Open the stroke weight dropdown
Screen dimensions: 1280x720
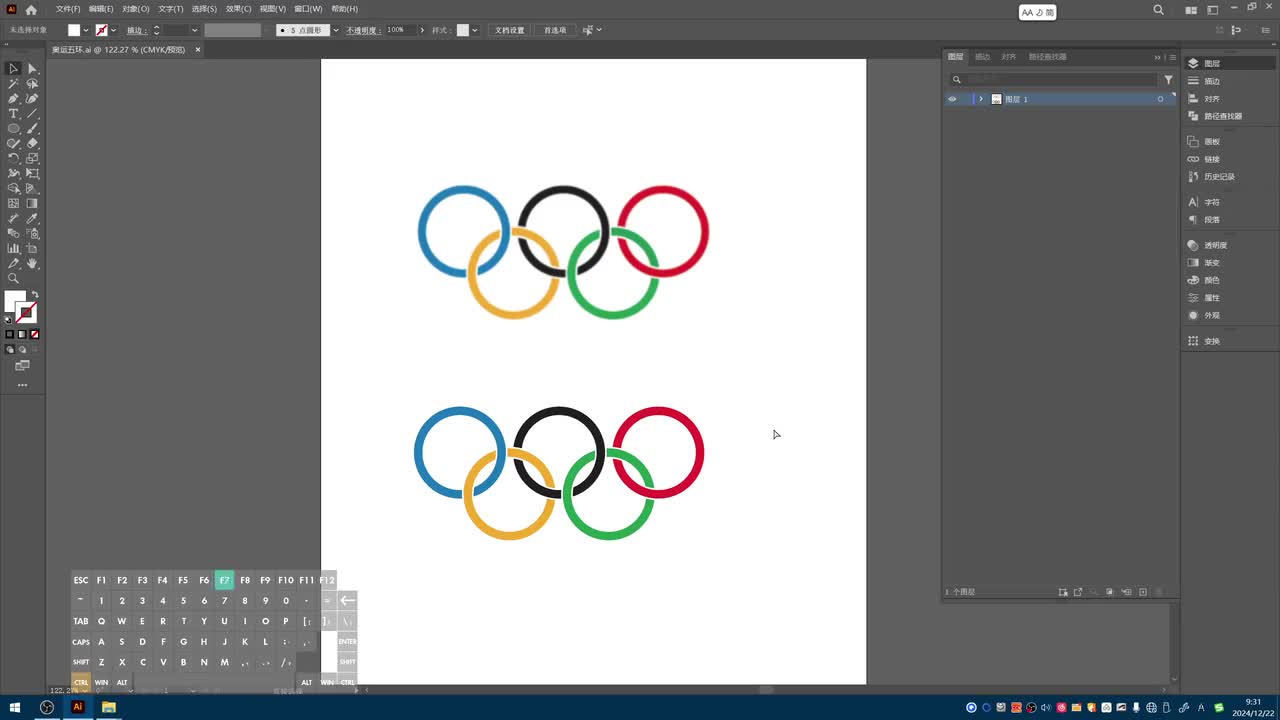point(194,30)
